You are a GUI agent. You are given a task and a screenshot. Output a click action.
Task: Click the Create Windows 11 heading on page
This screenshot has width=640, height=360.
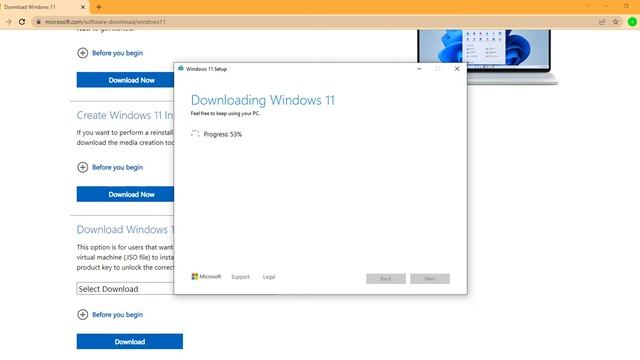click(x=125, y=115)
